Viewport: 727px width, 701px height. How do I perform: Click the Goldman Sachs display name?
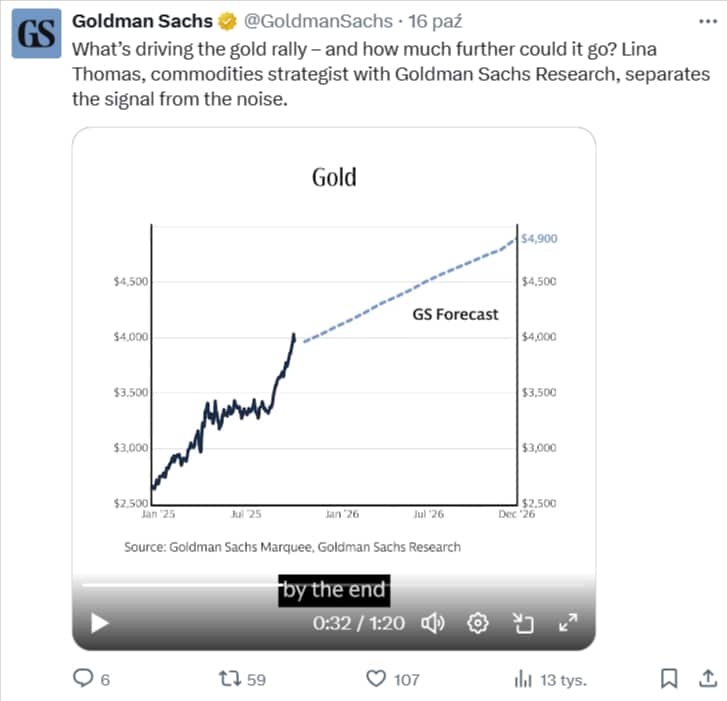(x=142, y=21)
